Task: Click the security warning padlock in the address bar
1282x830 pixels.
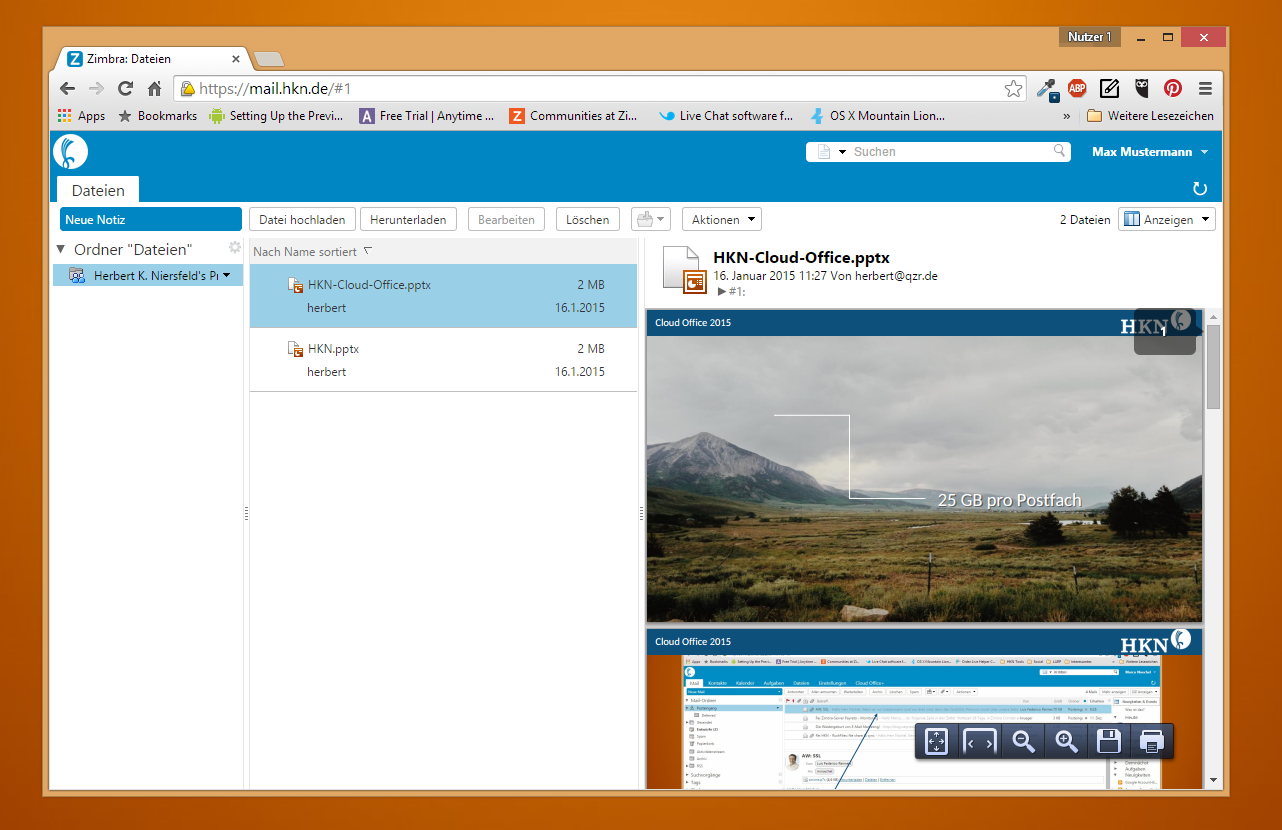Action: (x=187, y=88)
